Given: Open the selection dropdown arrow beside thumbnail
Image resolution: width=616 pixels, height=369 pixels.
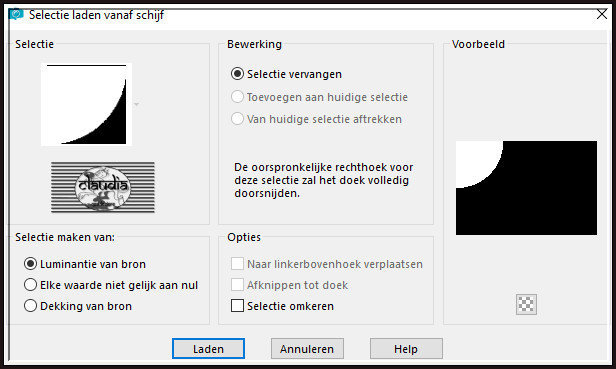Looking at the screenshot, I should [x=136, y=105].
